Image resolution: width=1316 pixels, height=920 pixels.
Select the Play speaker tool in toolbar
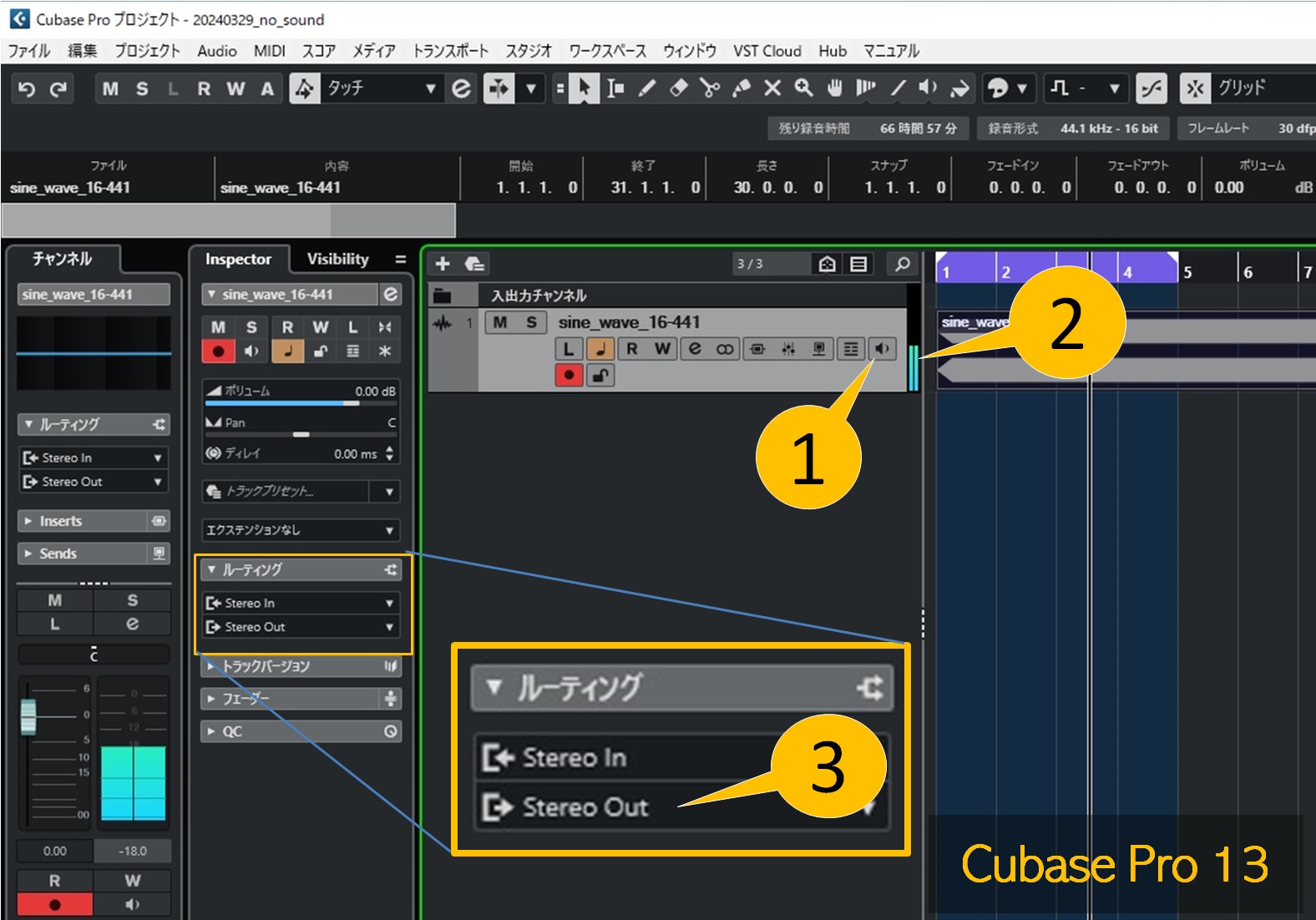[x=928, y=88]
